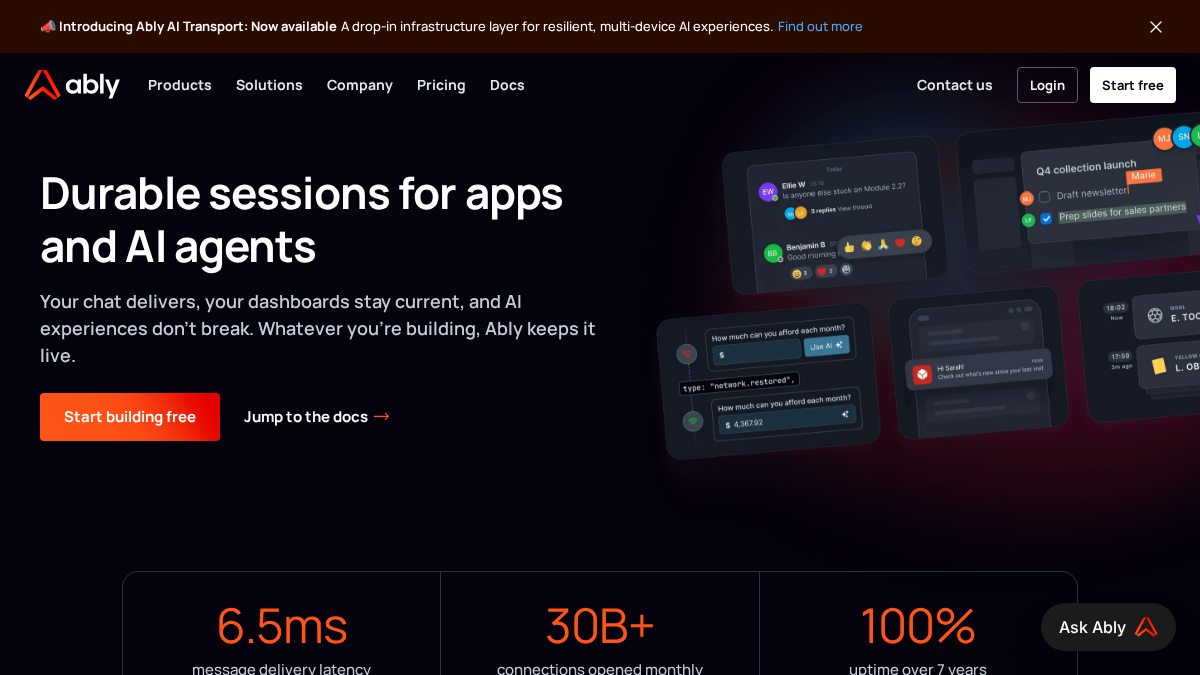Click the Contact us link
1200x675 pixels.
[x=955, y=85]
